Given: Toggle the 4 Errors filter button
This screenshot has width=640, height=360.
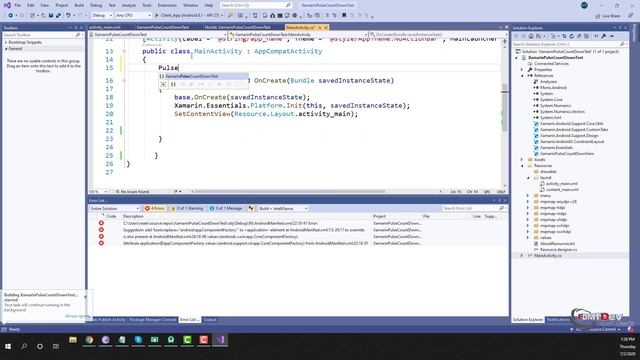Looking at the screenshot, I should 155,209.
